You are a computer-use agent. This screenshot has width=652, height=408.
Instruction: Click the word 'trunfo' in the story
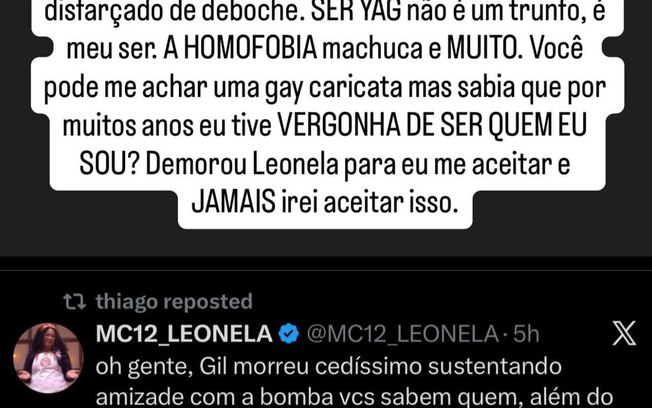544,11
